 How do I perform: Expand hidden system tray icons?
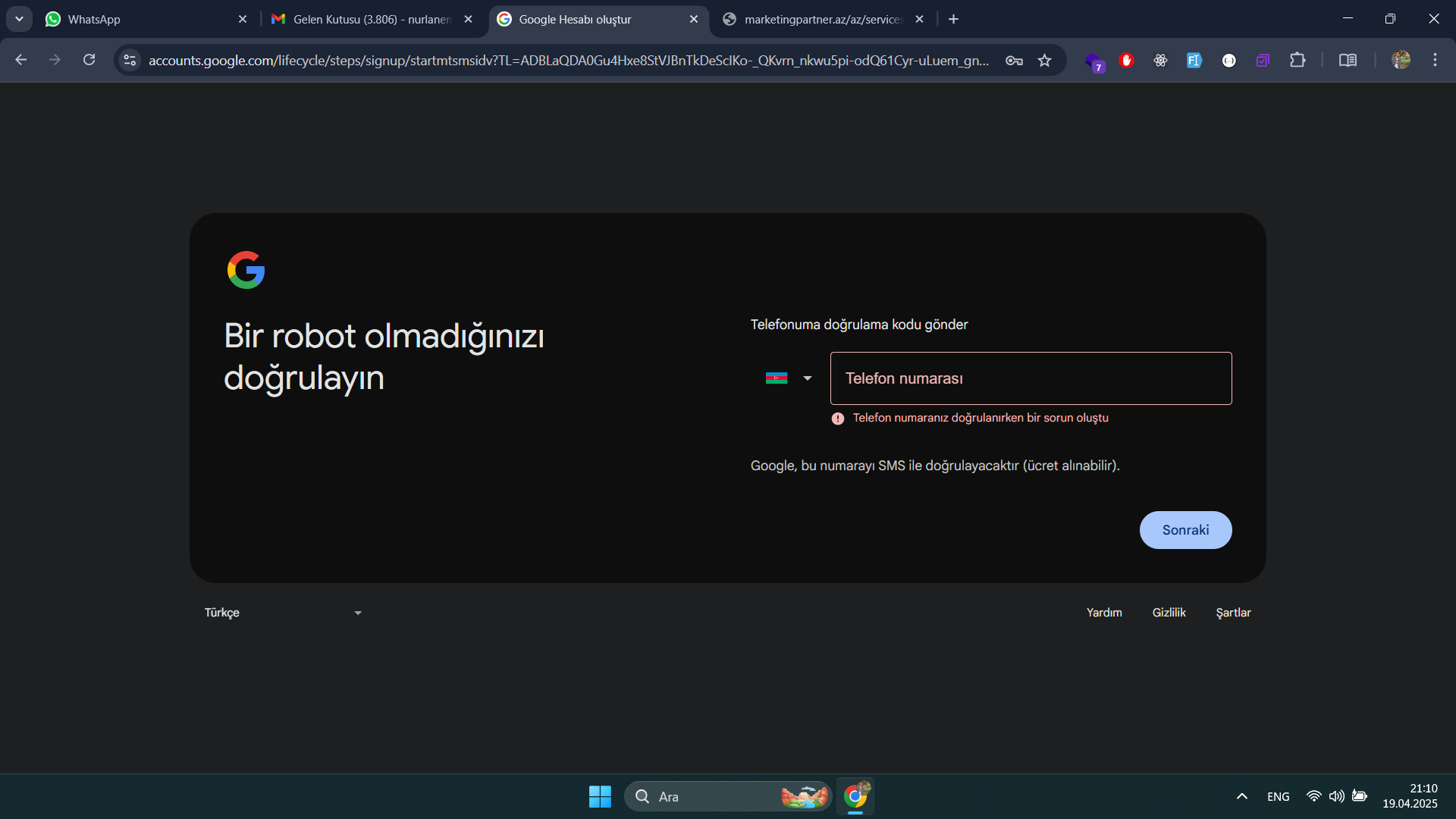(x=1241, y=796)
